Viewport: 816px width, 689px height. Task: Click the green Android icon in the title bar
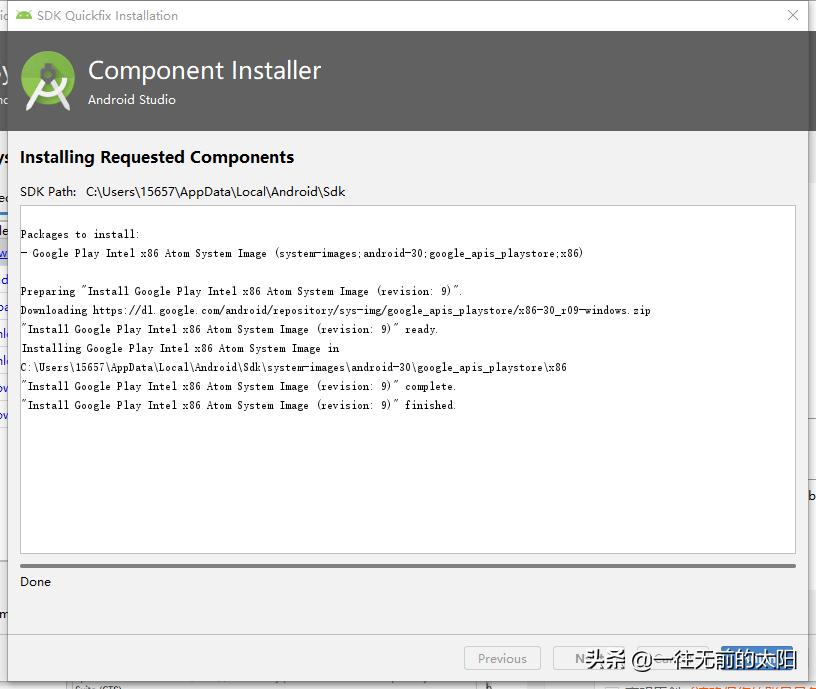pos(22,15)
